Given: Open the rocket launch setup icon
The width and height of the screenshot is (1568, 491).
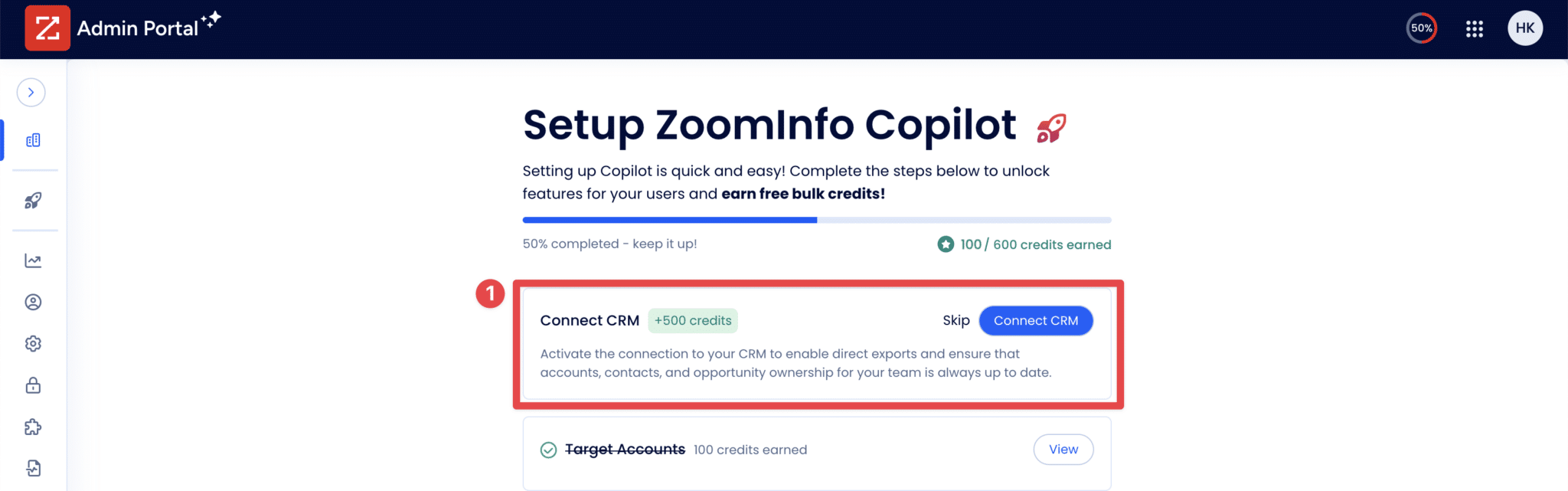Looking at the screenshot, I should 33,201.
